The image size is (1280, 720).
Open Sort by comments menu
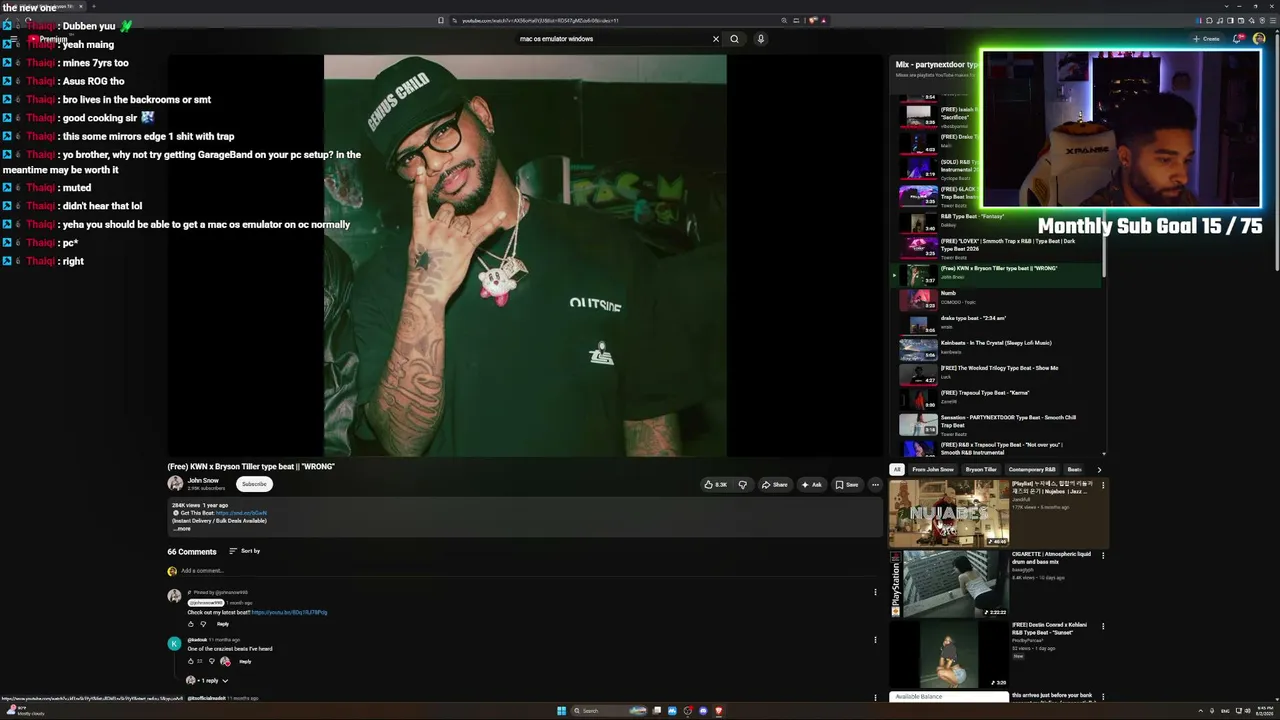(x=244, y=551)
